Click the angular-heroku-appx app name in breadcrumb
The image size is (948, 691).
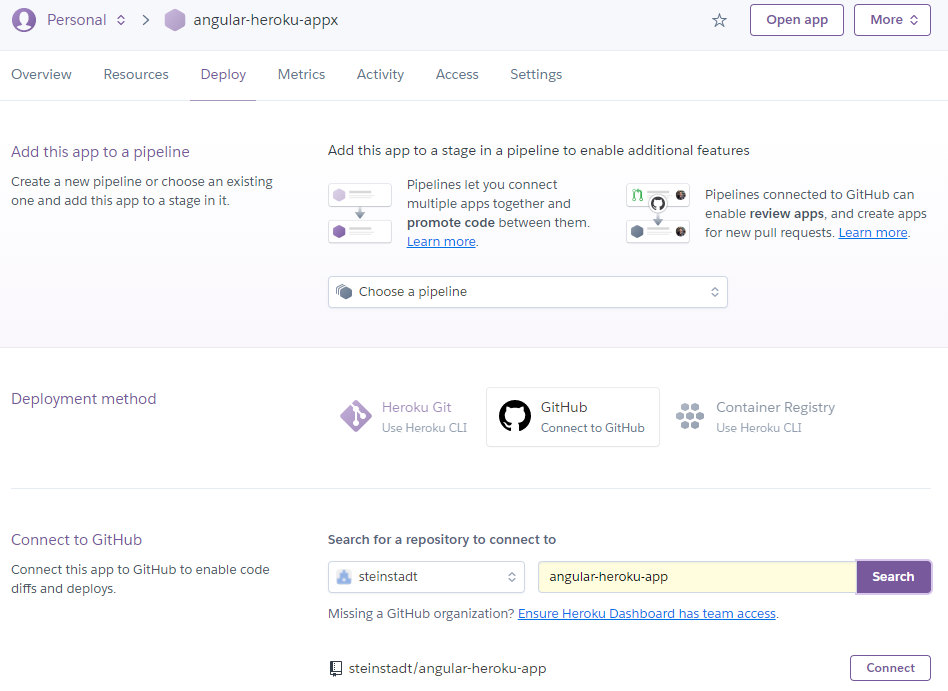click(265, 20)
